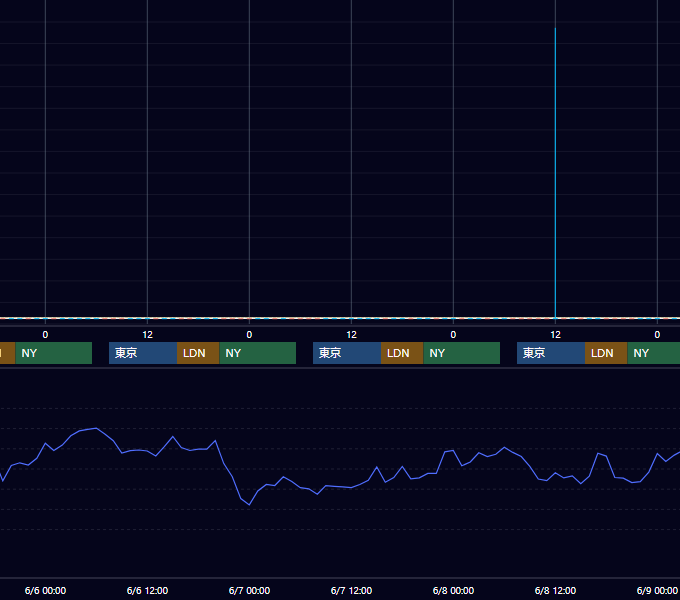Click the NY session block ending 6/6 morning
This screenshot has height=600, width=680.
click(x=54, y=353)
